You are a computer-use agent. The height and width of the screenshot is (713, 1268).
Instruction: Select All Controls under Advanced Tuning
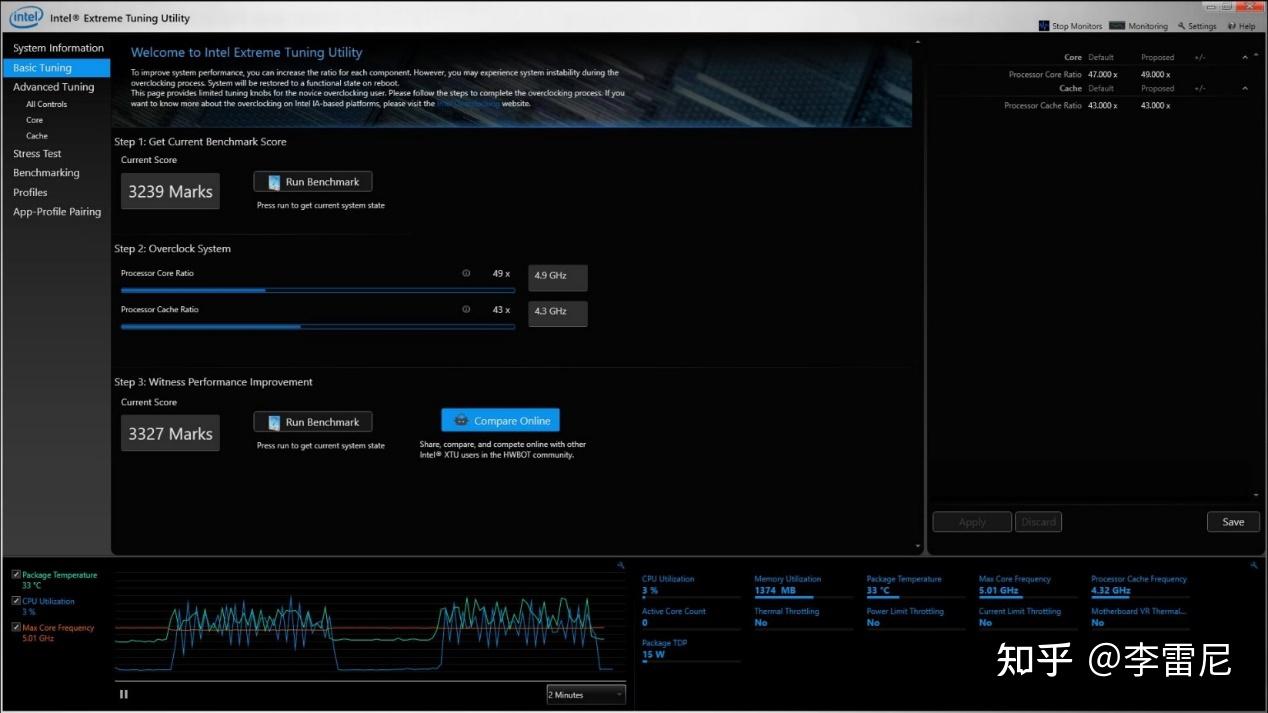pos(47,104)
